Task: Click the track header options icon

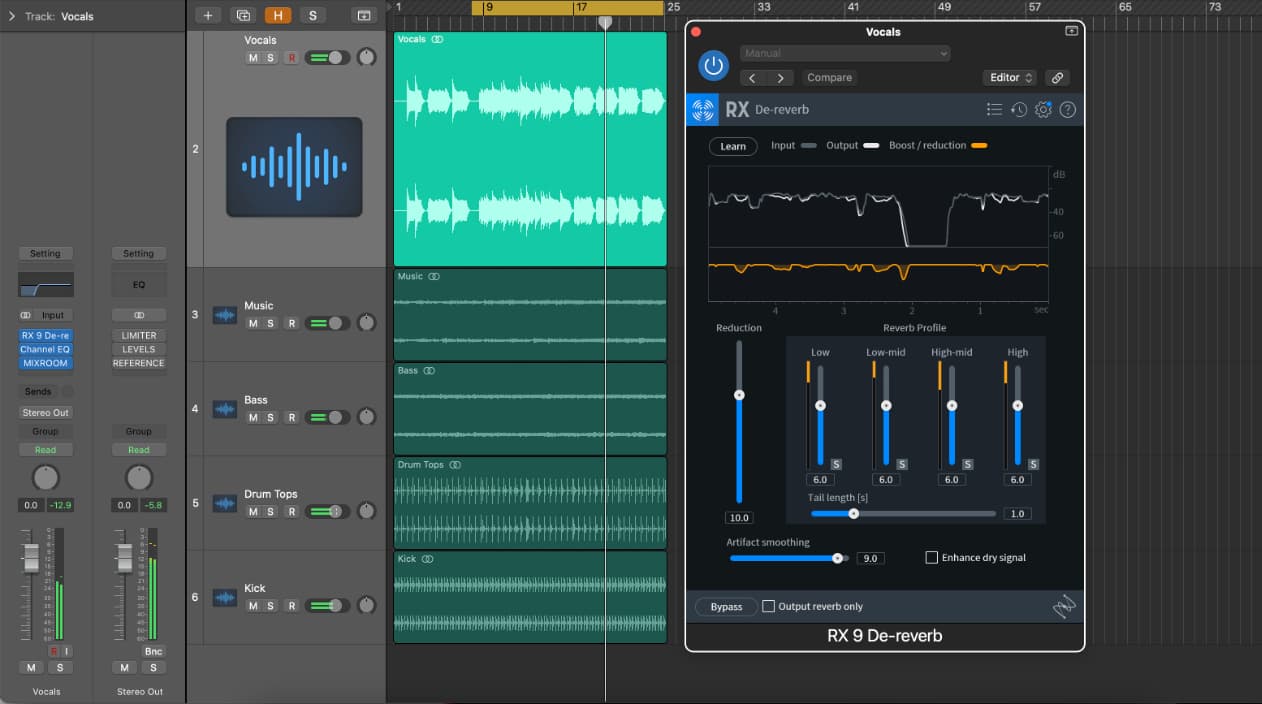Action: coord(364,15)
